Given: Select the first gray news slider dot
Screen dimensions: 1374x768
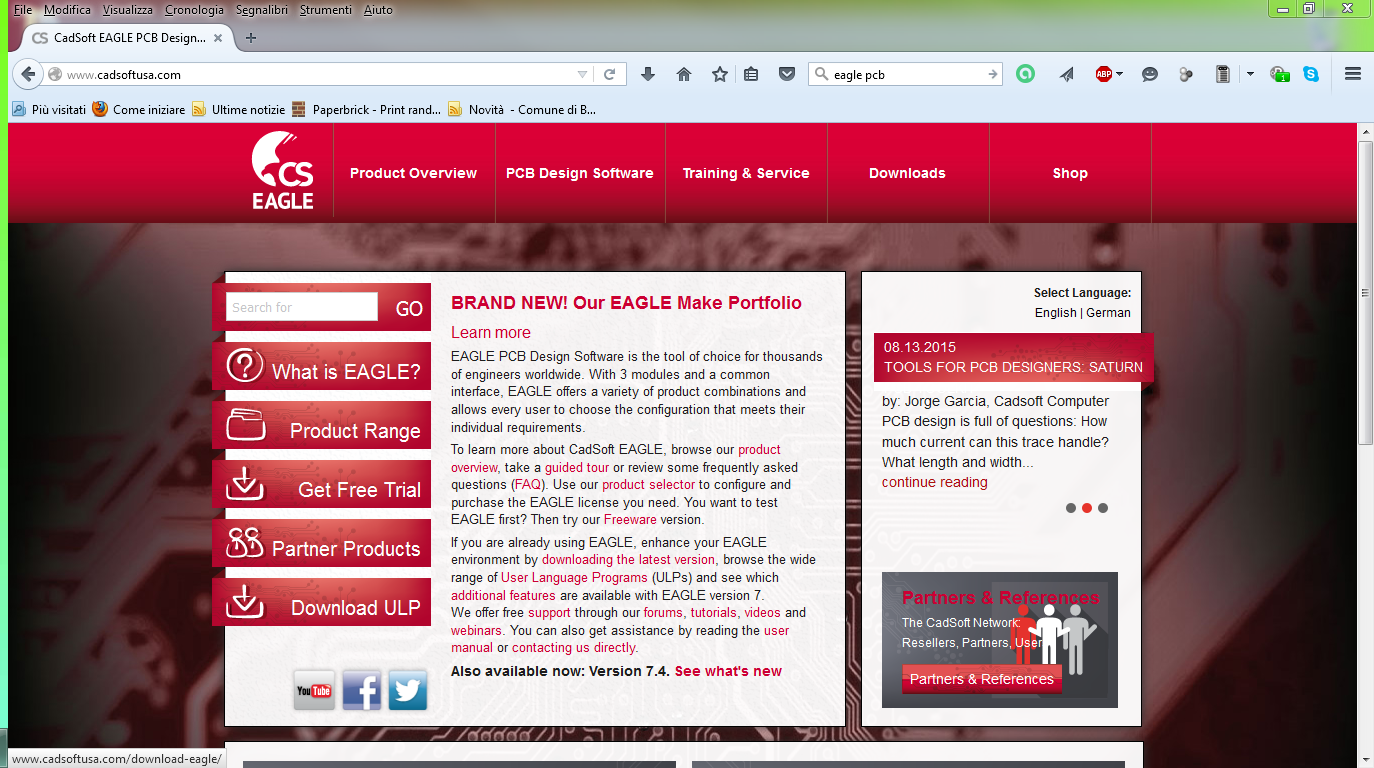Looking at the screenshot, I should pyautogui.click(x=1071, y=508).
